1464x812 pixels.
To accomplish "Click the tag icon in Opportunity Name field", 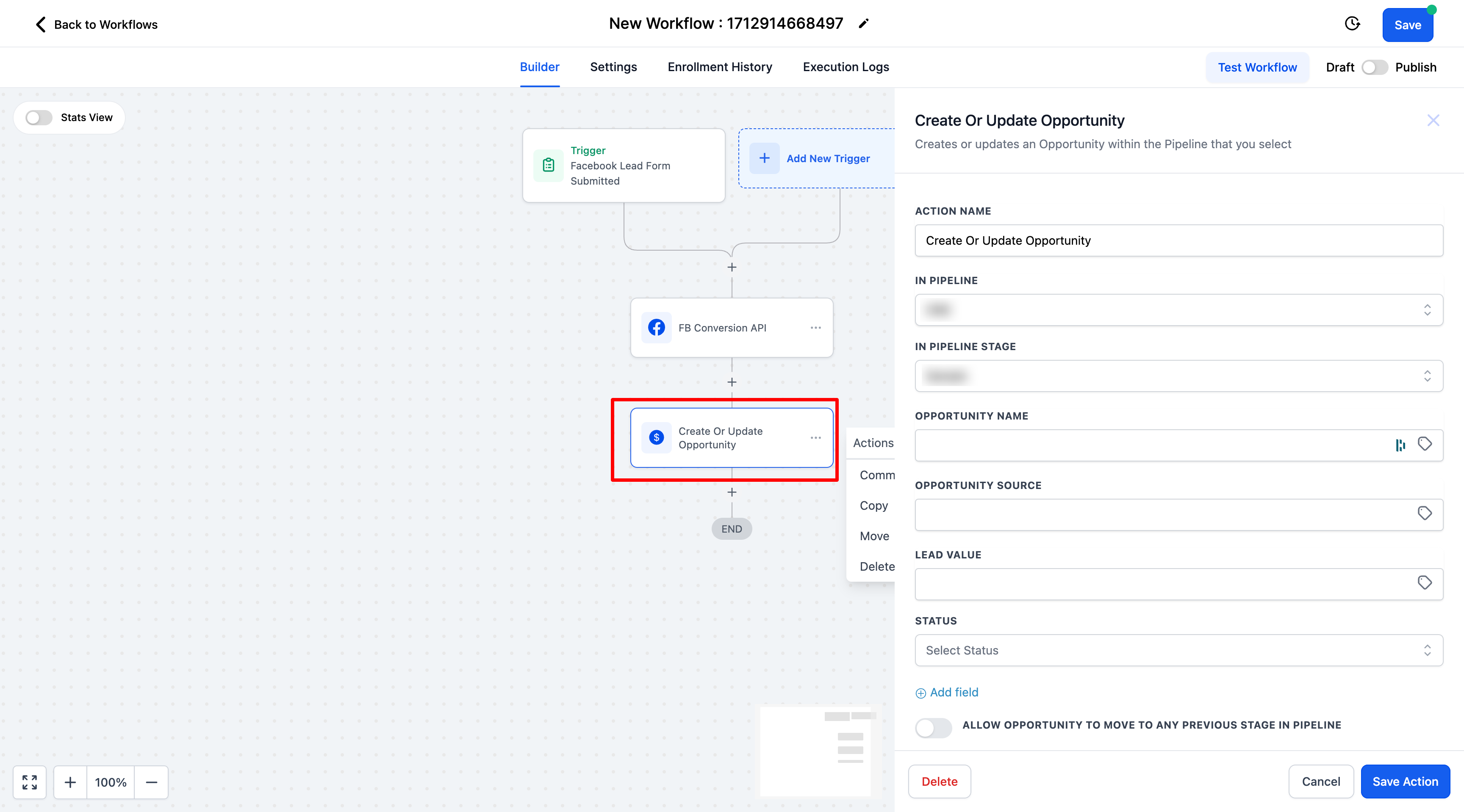I will pyautogui.click(x=1424, y=444).
